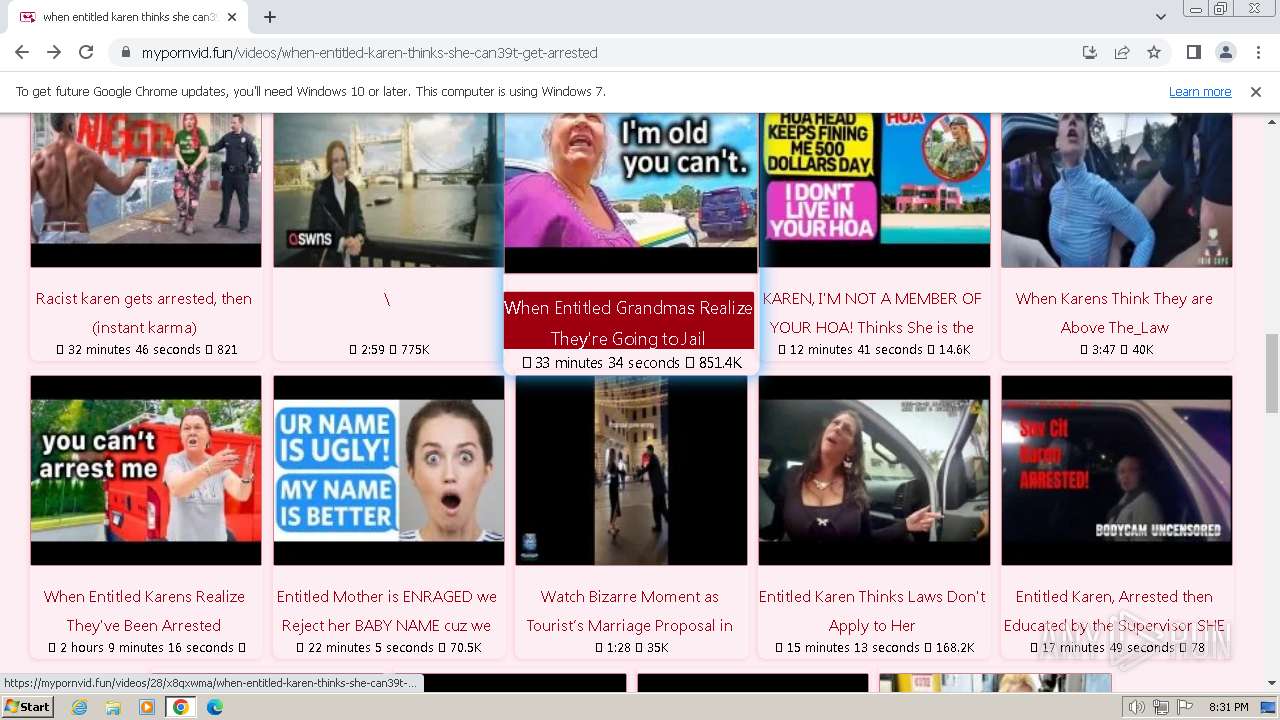Open the 'I don't live in your HOA' thumbnail
The height and width of the screenshot is (720, 1280).
(874, 190)
